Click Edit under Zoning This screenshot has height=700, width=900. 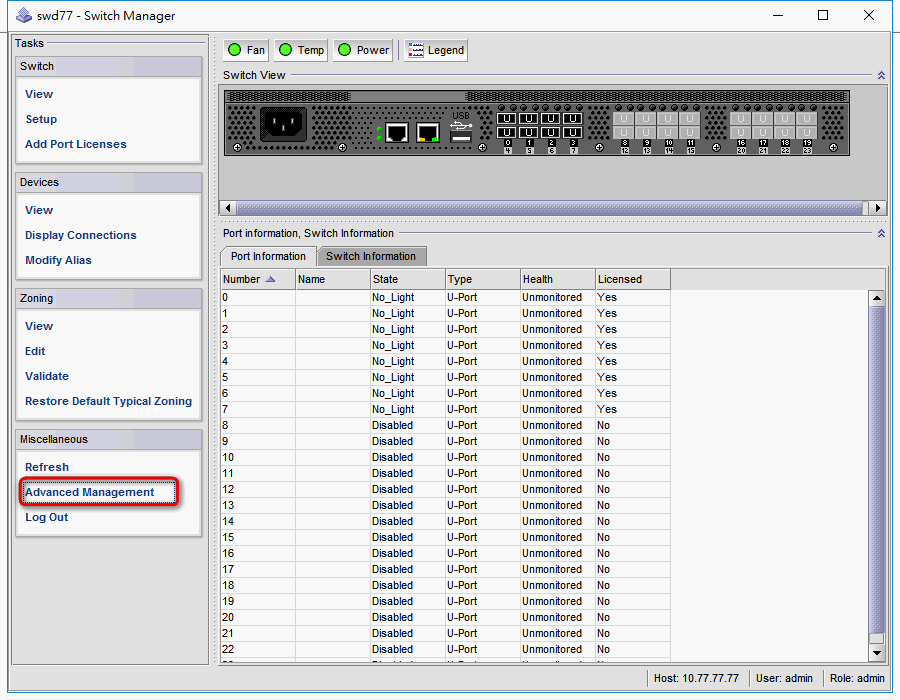(35, 351)
